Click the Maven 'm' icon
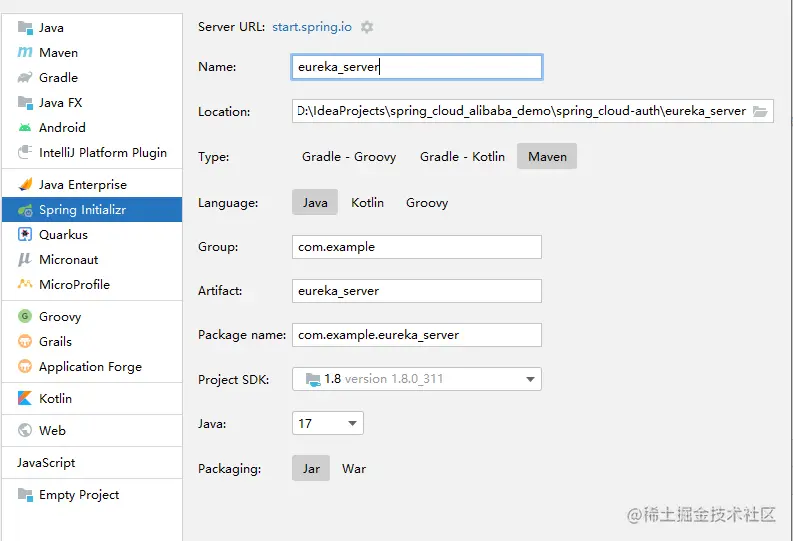 [x=25, y=52]
